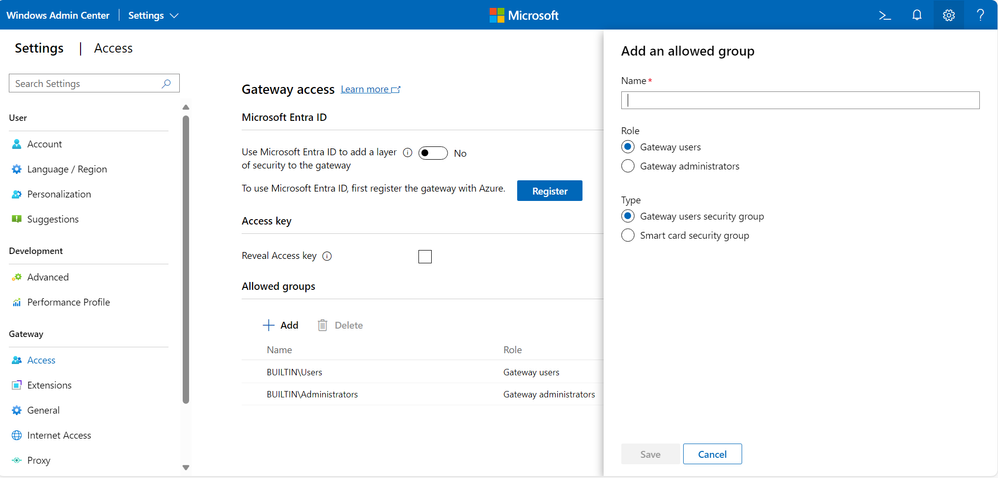
Task: Click the Reveal Access key info icon
Action: point(327,257)
